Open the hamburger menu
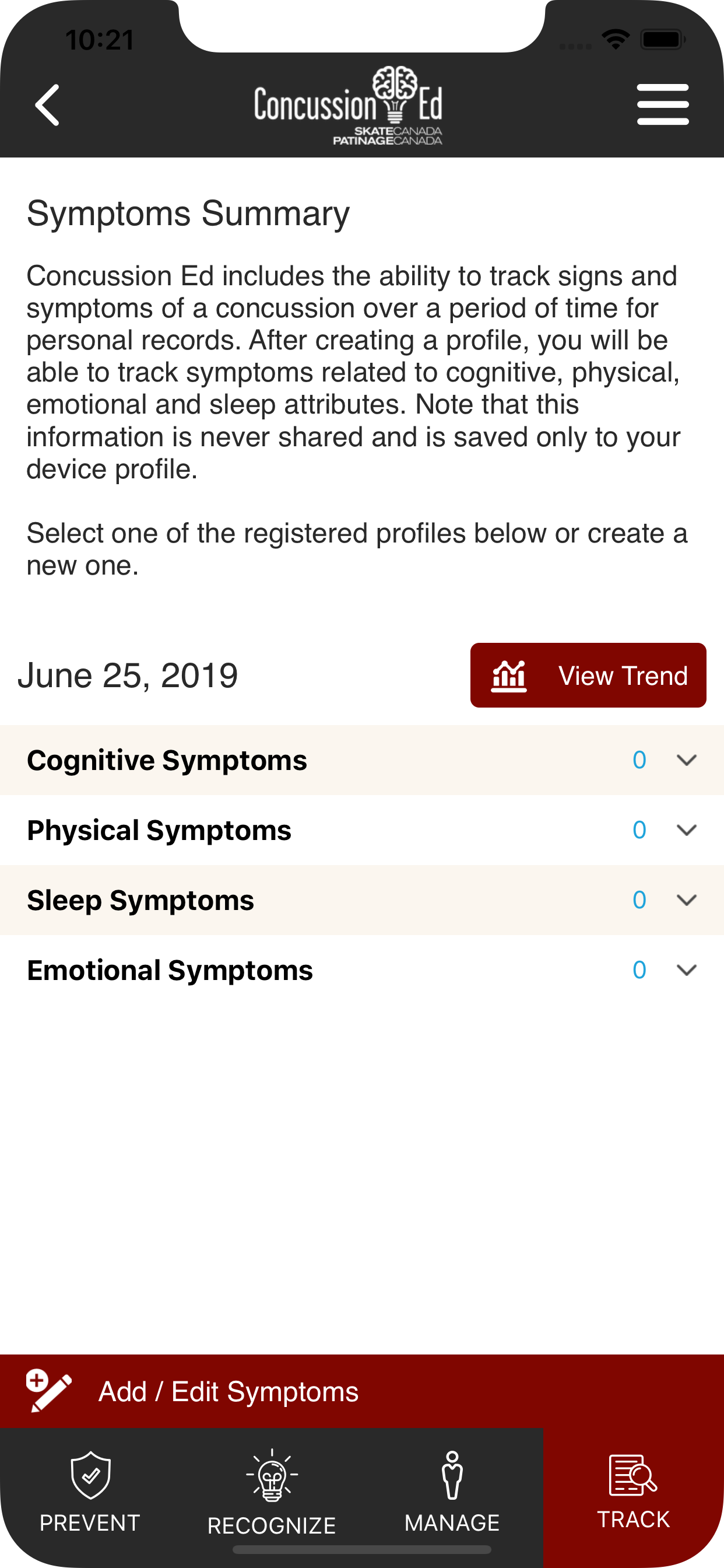 663,104
